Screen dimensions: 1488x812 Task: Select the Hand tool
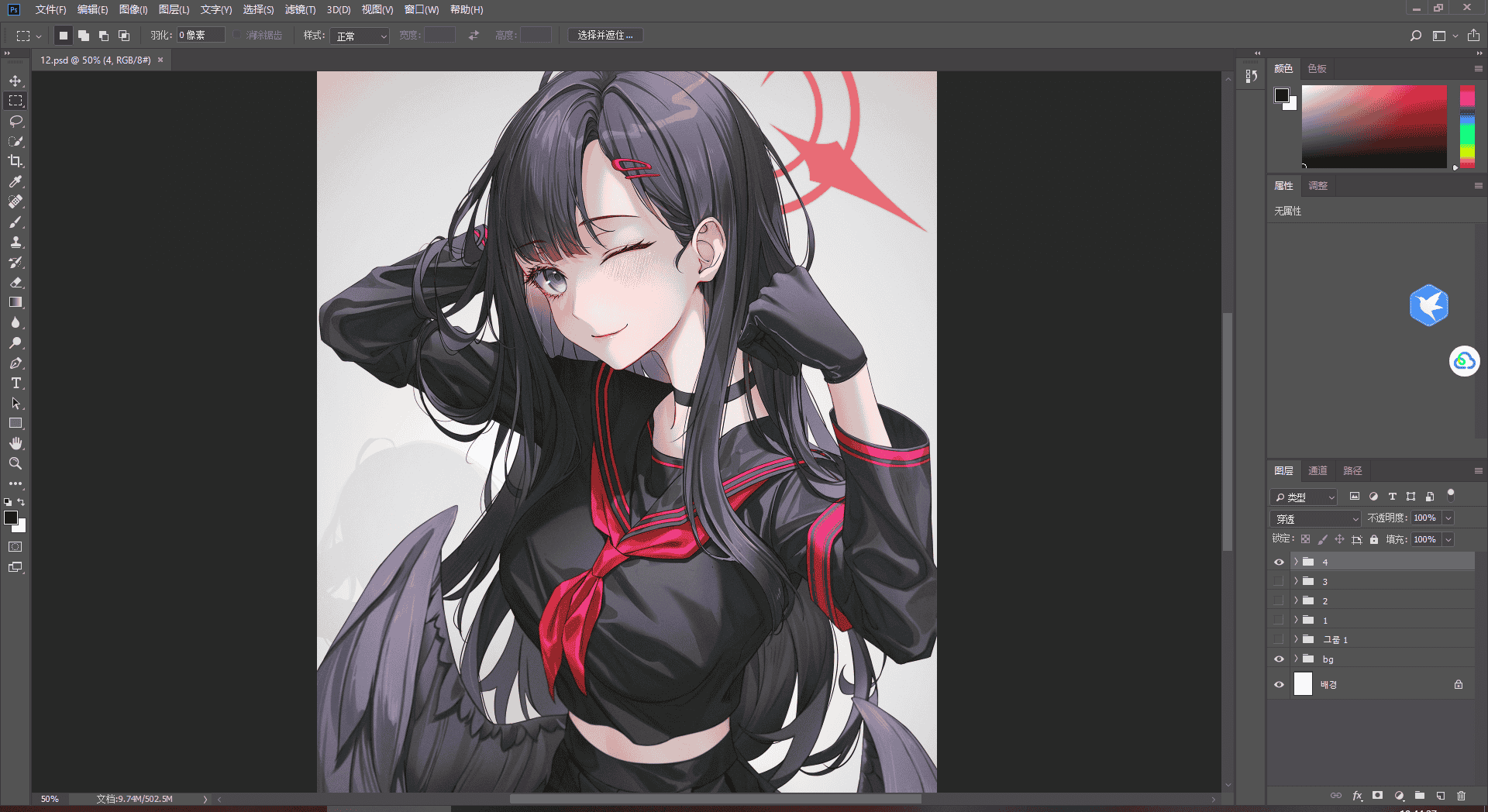pyautogui.click(x=15, y=443)
